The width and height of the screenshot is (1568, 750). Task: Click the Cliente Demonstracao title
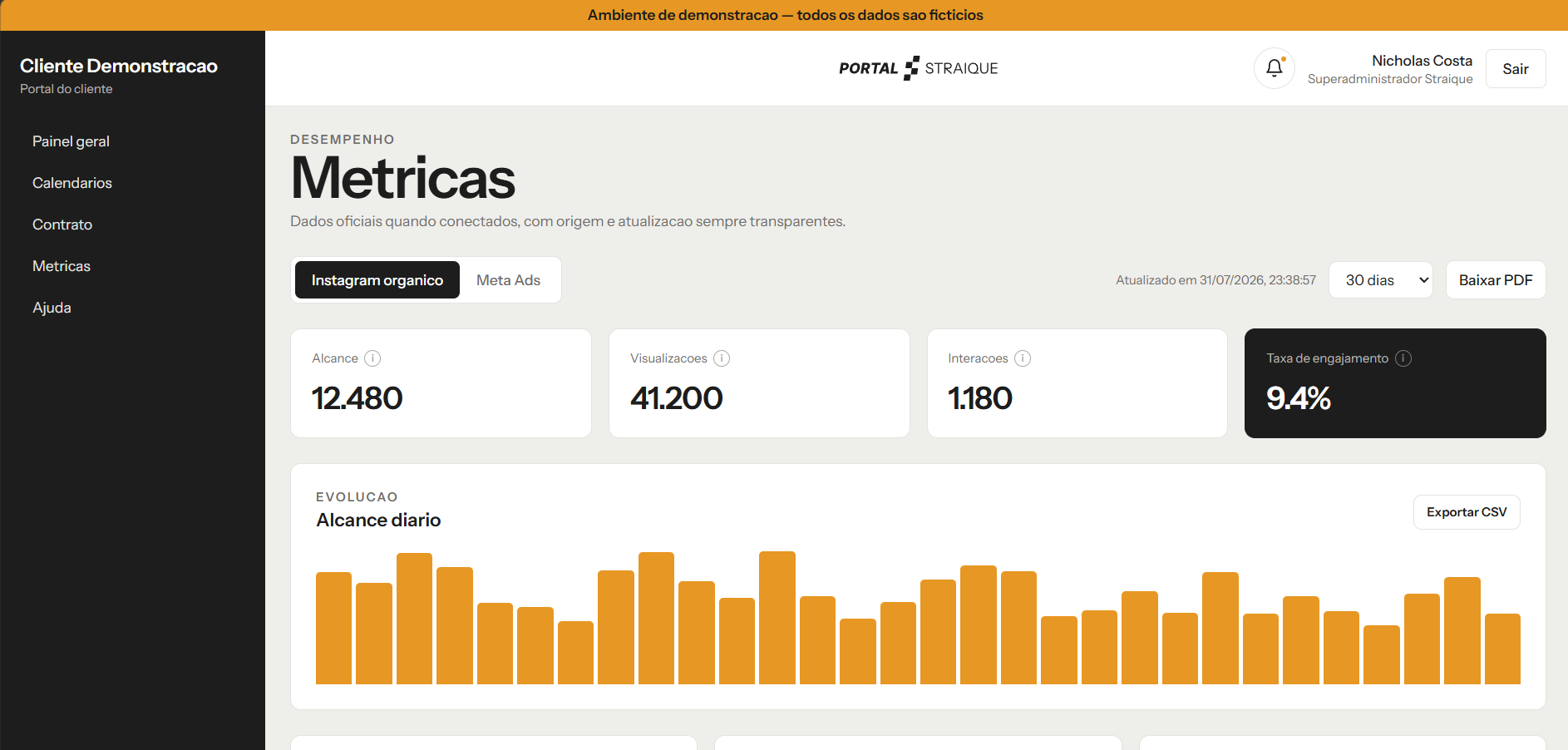119,66
